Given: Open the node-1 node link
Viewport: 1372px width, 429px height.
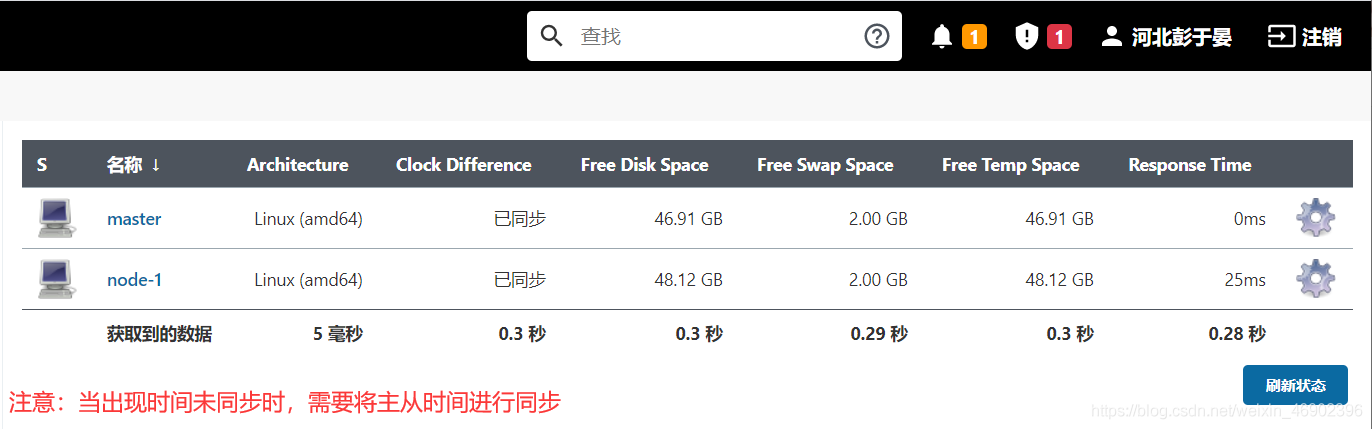Looking at the screenshot, I should coord(134,280).
